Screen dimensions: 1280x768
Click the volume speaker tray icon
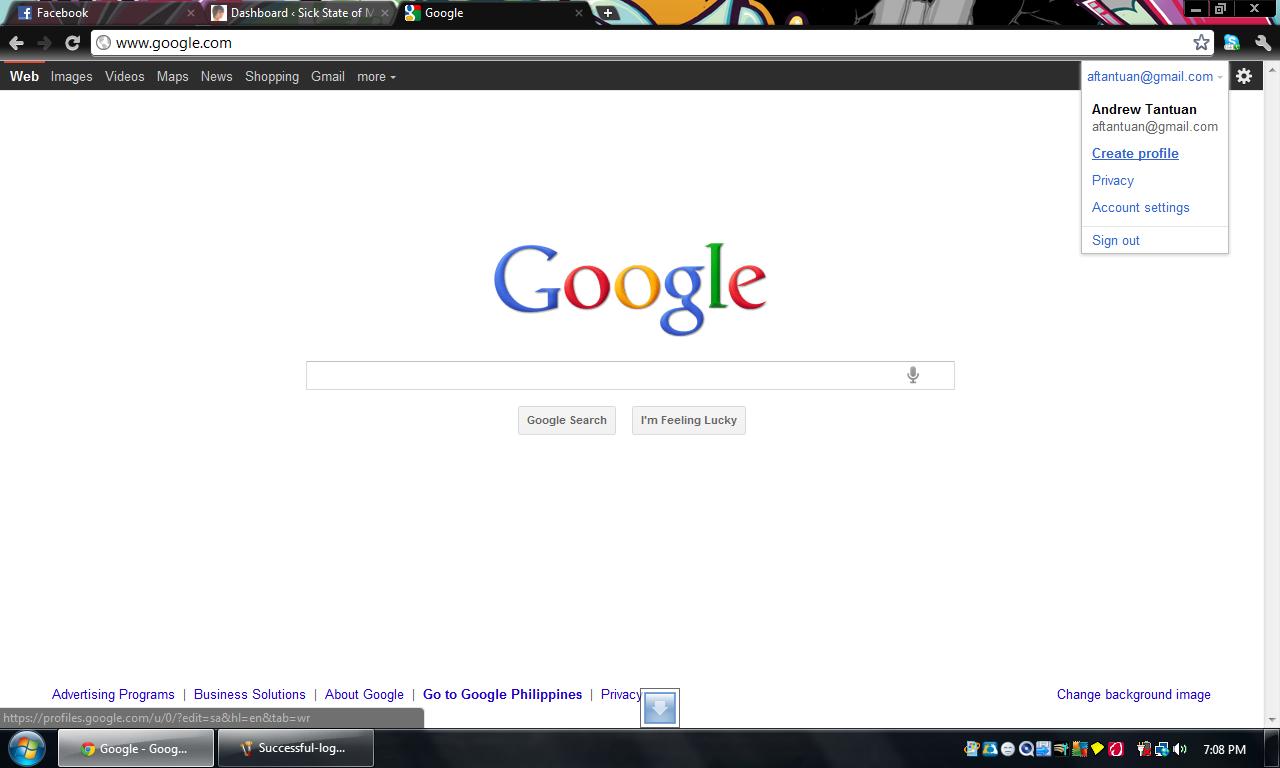coord(1180,749)
